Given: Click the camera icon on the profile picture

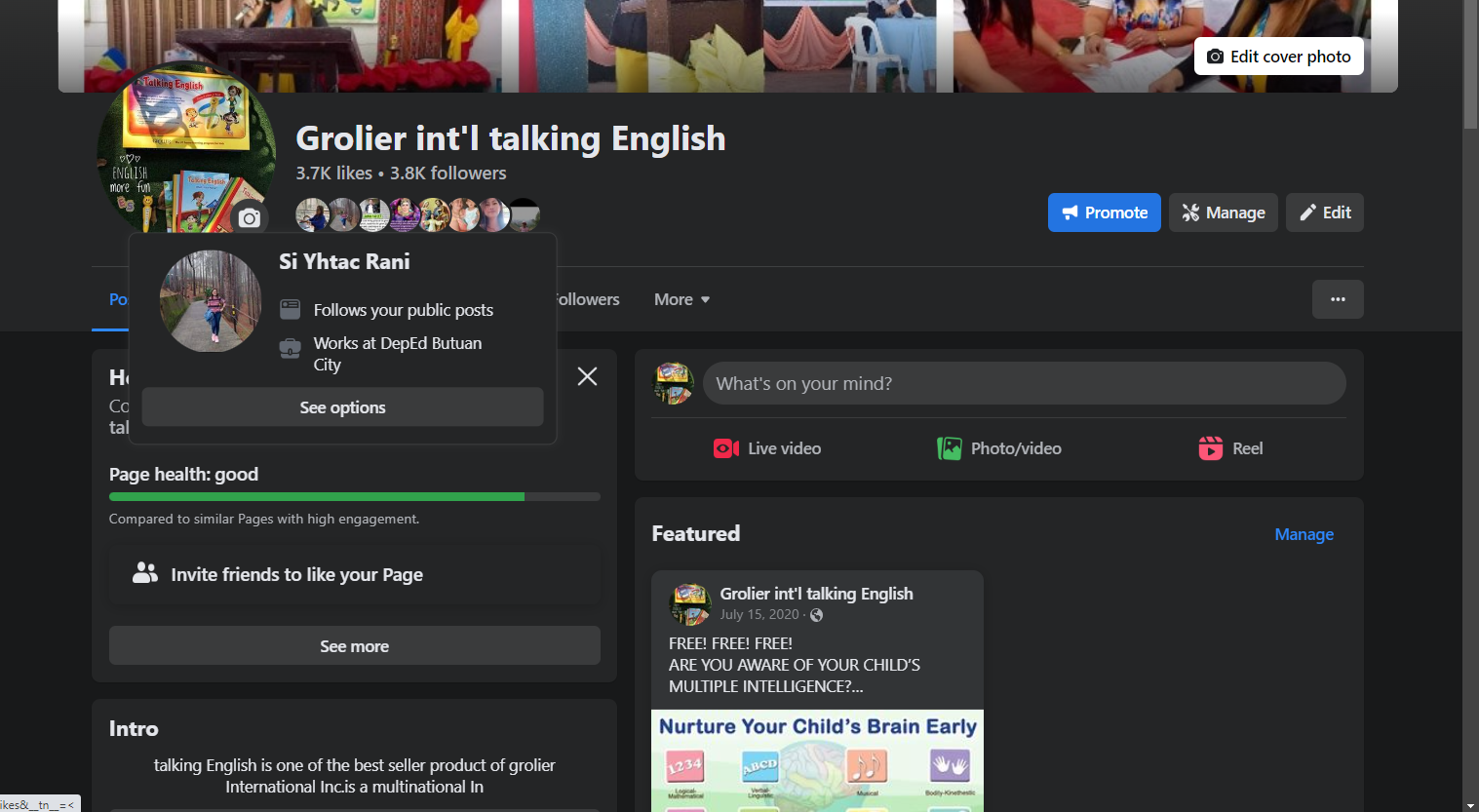Looking at the screenshot, I should coord(250,218).
